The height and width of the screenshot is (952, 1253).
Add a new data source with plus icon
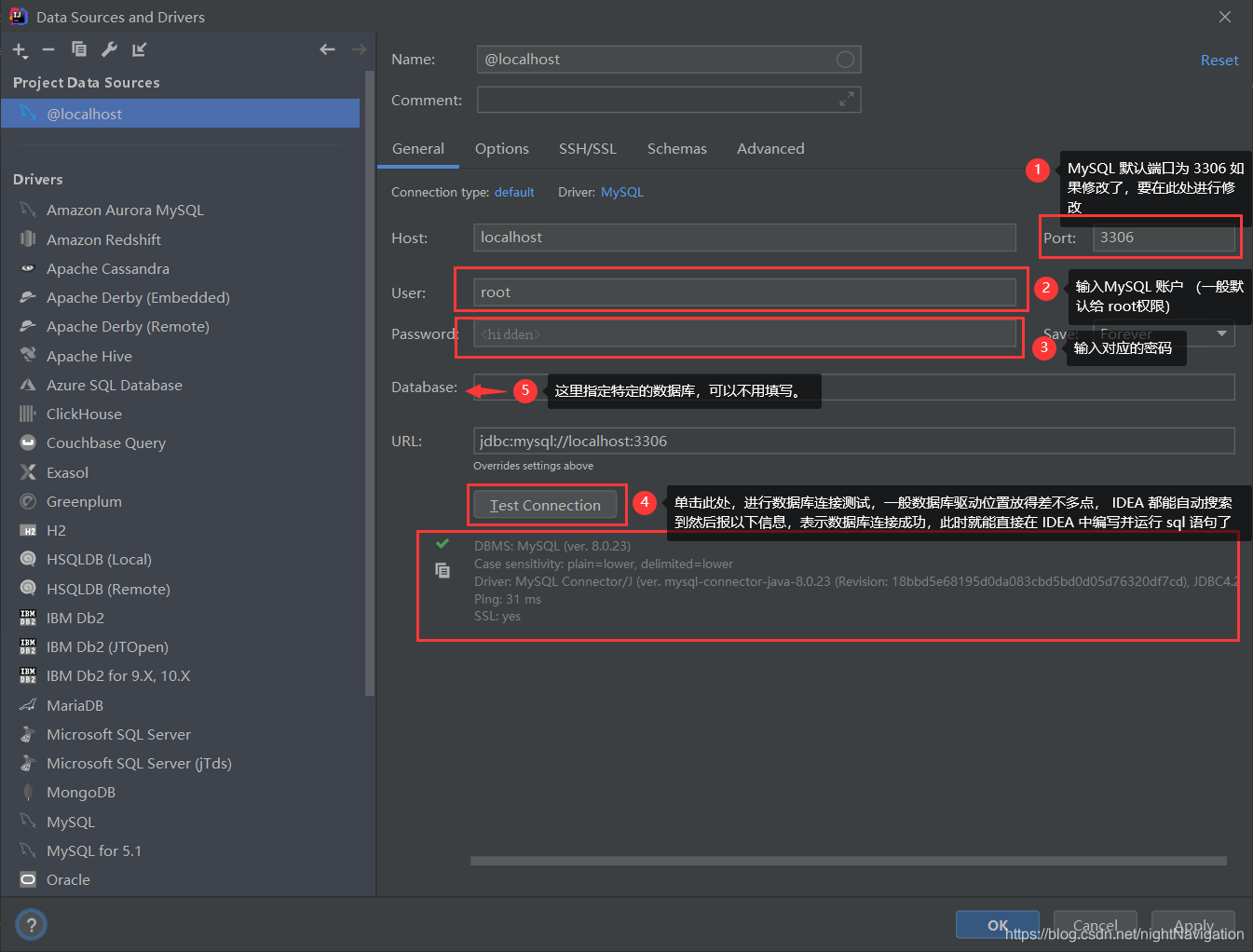click(x=20, y=49)
